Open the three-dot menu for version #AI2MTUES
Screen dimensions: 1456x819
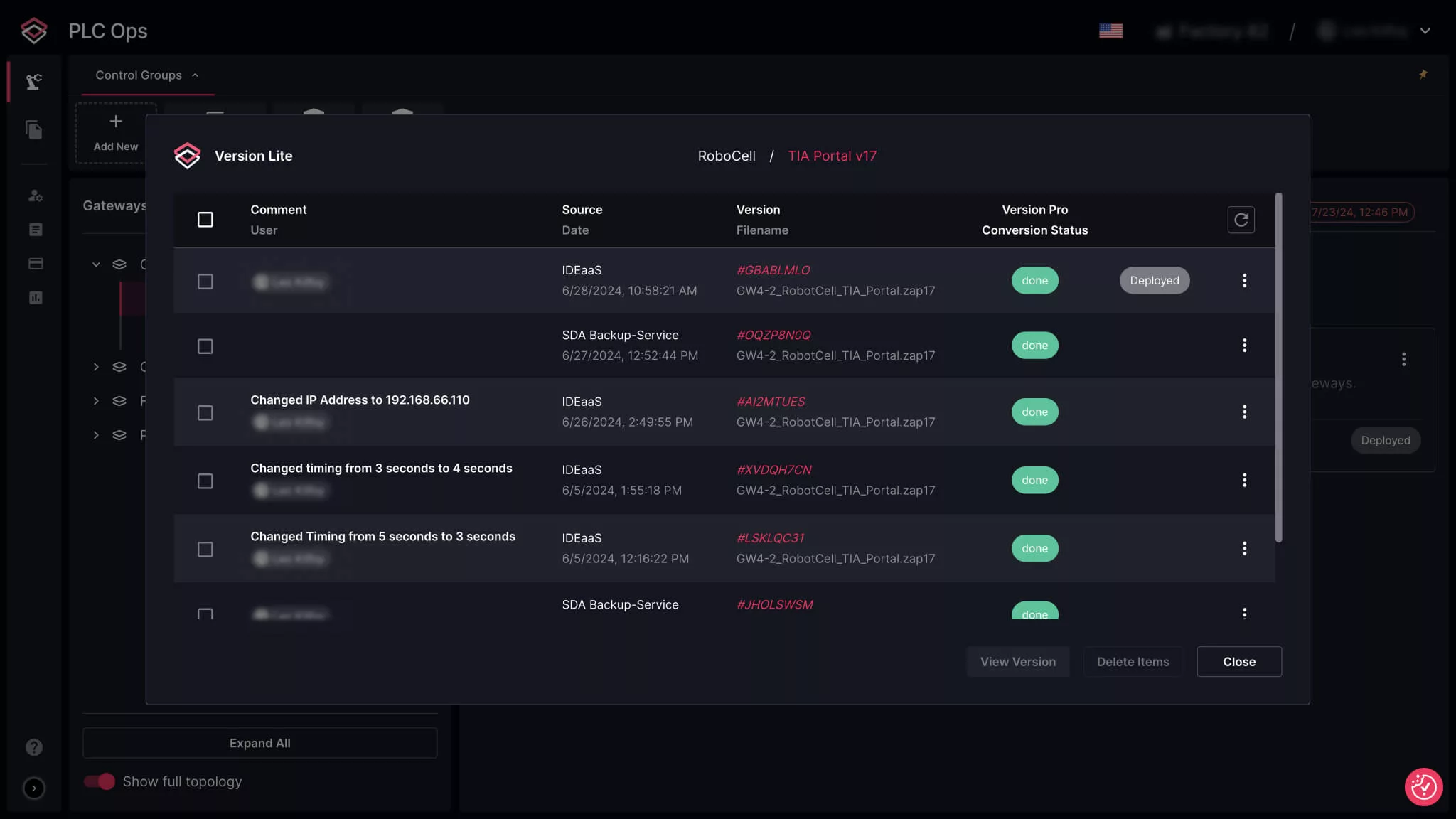tap(1244, 412)
